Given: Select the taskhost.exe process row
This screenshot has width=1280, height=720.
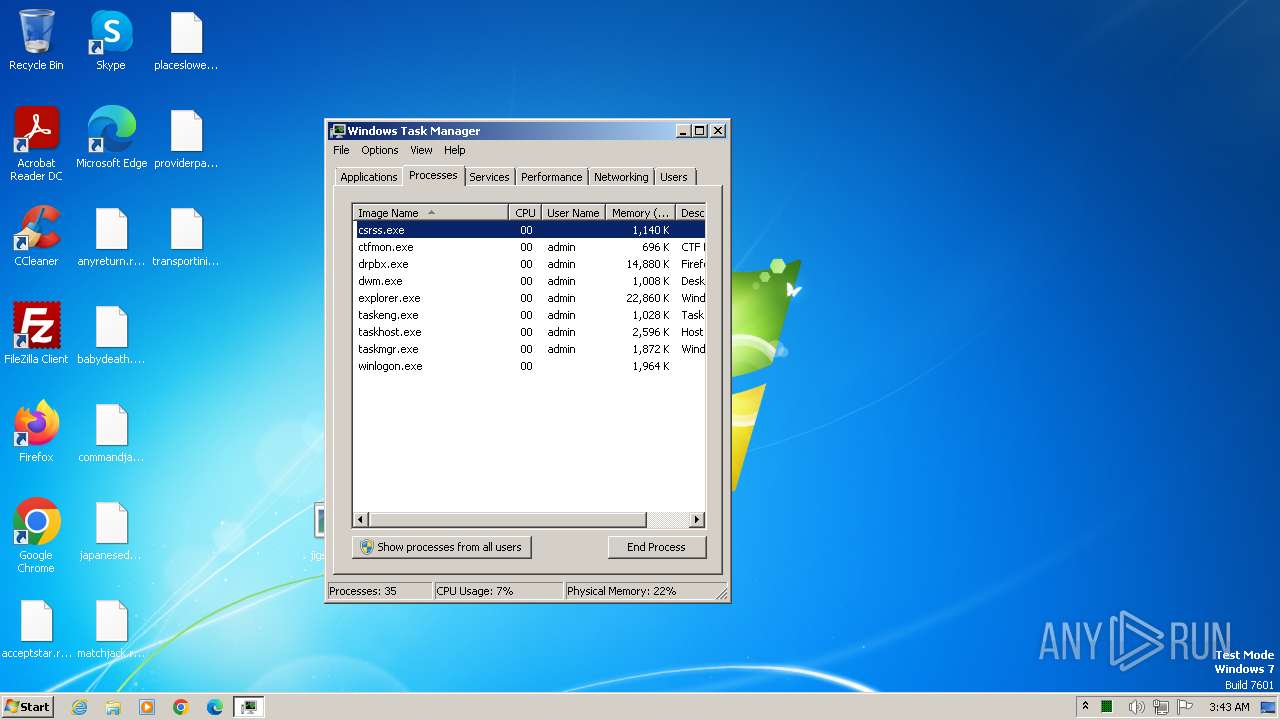Looking at the screenshot, I should pyautogui.click(x=529, y=332).
